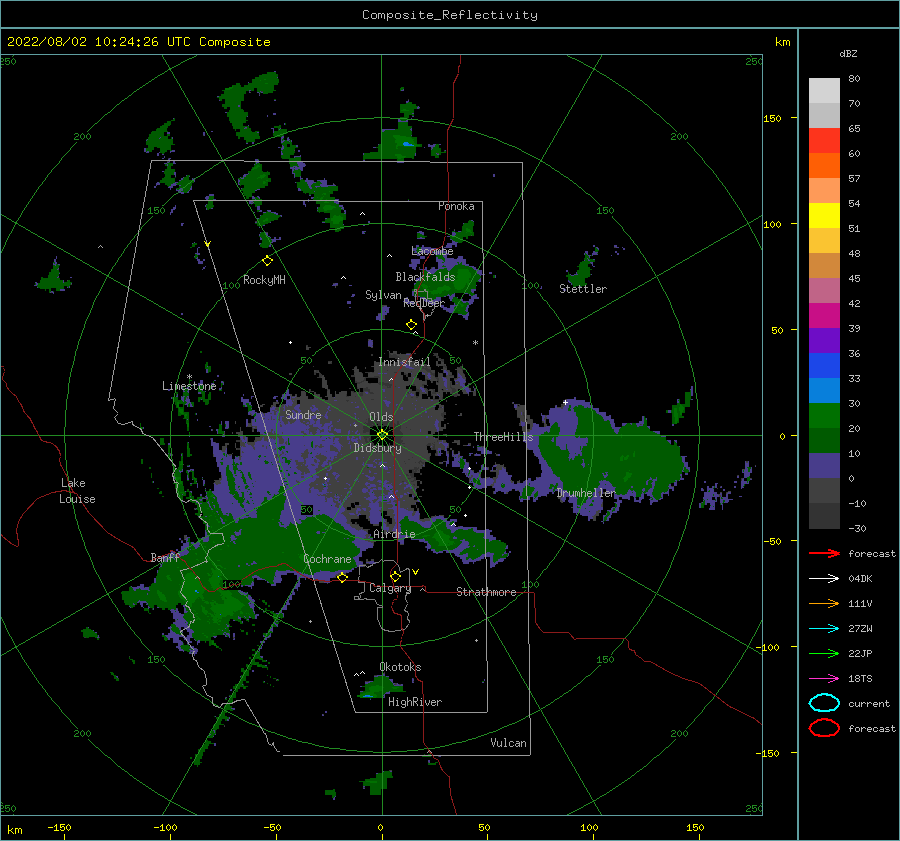Click the yellow diamond marker above Calgary label

pos(395,576)
